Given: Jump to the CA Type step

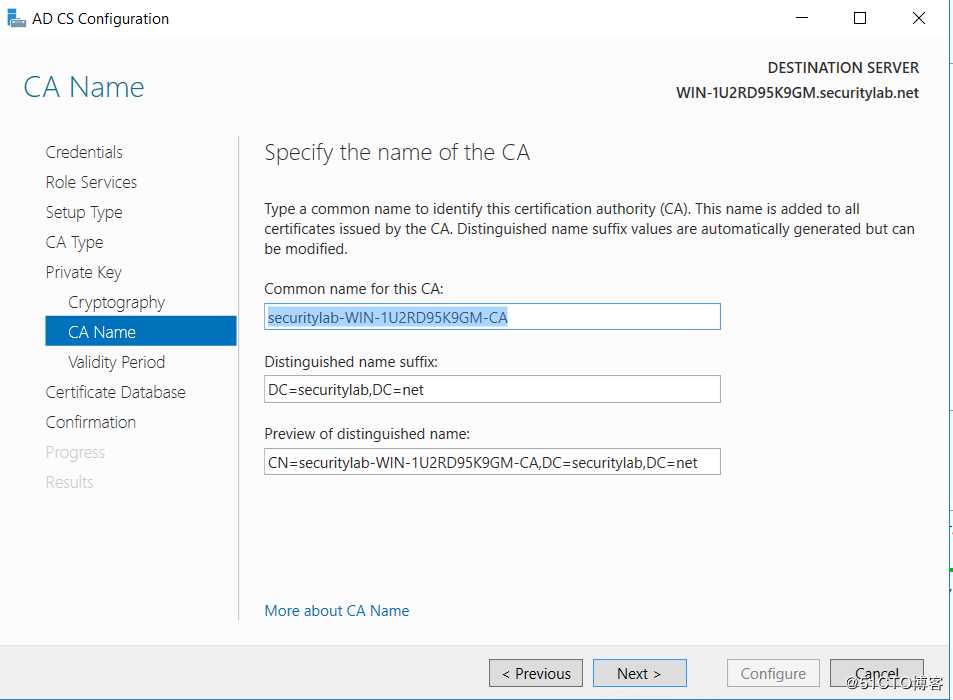Looking at the screenshot, I should pos(74,242).
